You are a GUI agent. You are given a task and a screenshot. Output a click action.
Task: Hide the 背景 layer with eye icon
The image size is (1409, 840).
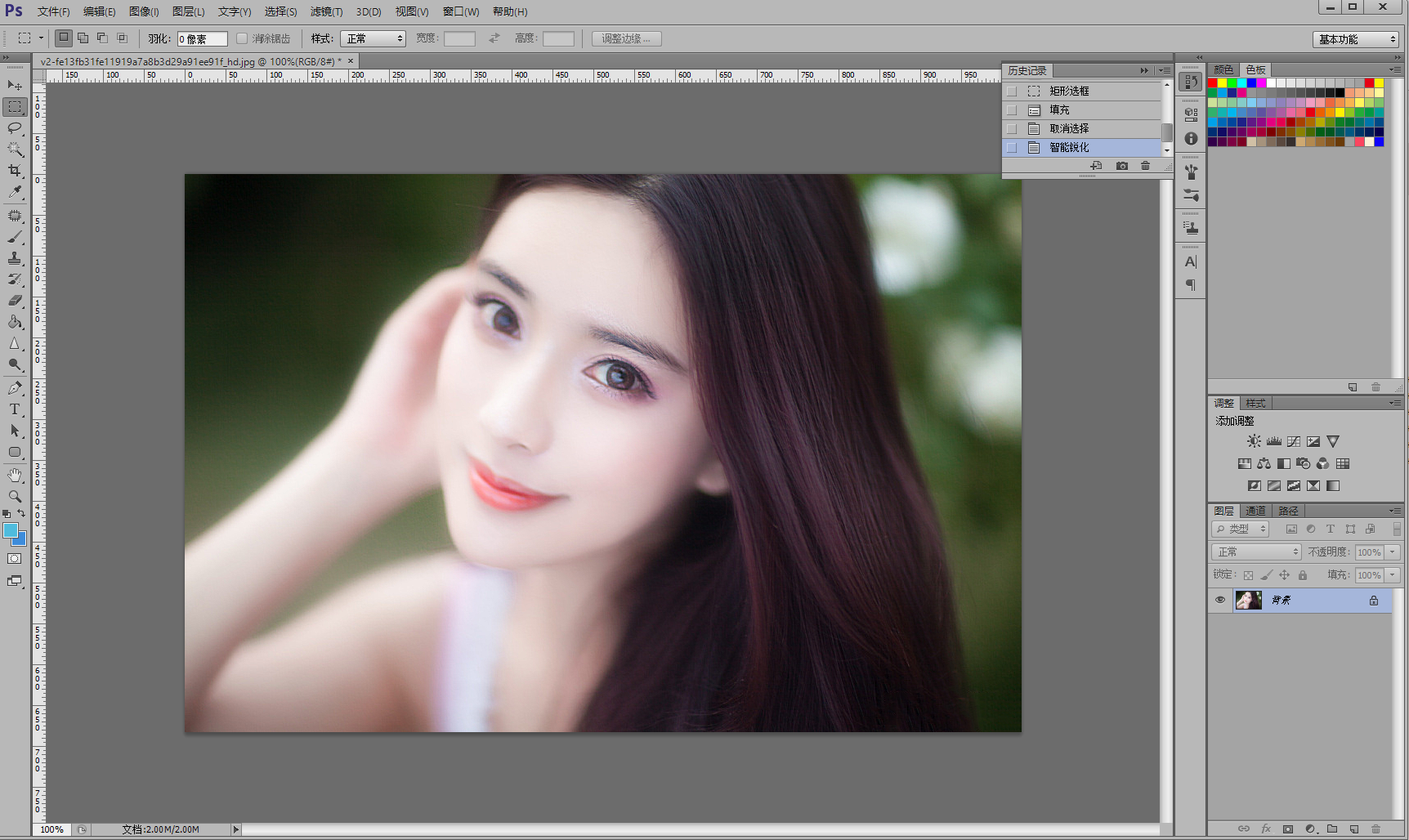[1220, 600]
